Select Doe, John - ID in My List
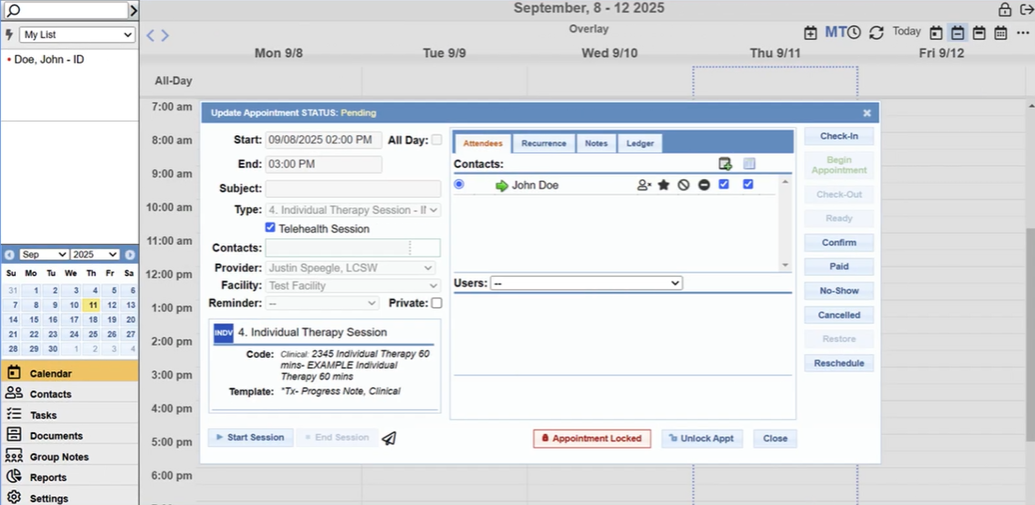The image size is (1035, 505). click(x=49, y=59)
